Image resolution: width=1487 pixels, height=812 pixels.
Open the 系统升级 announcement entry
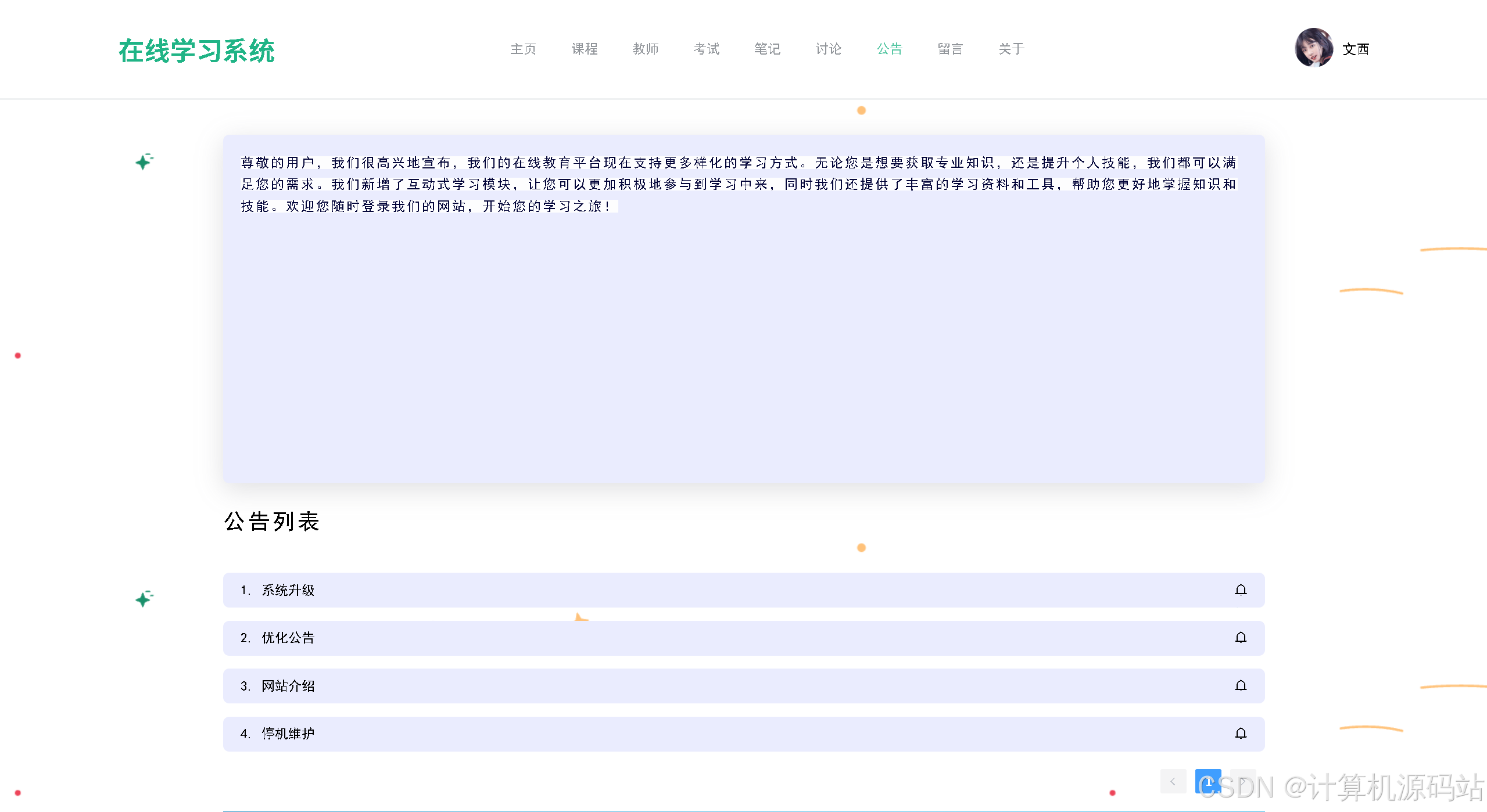tap(288, 590)
